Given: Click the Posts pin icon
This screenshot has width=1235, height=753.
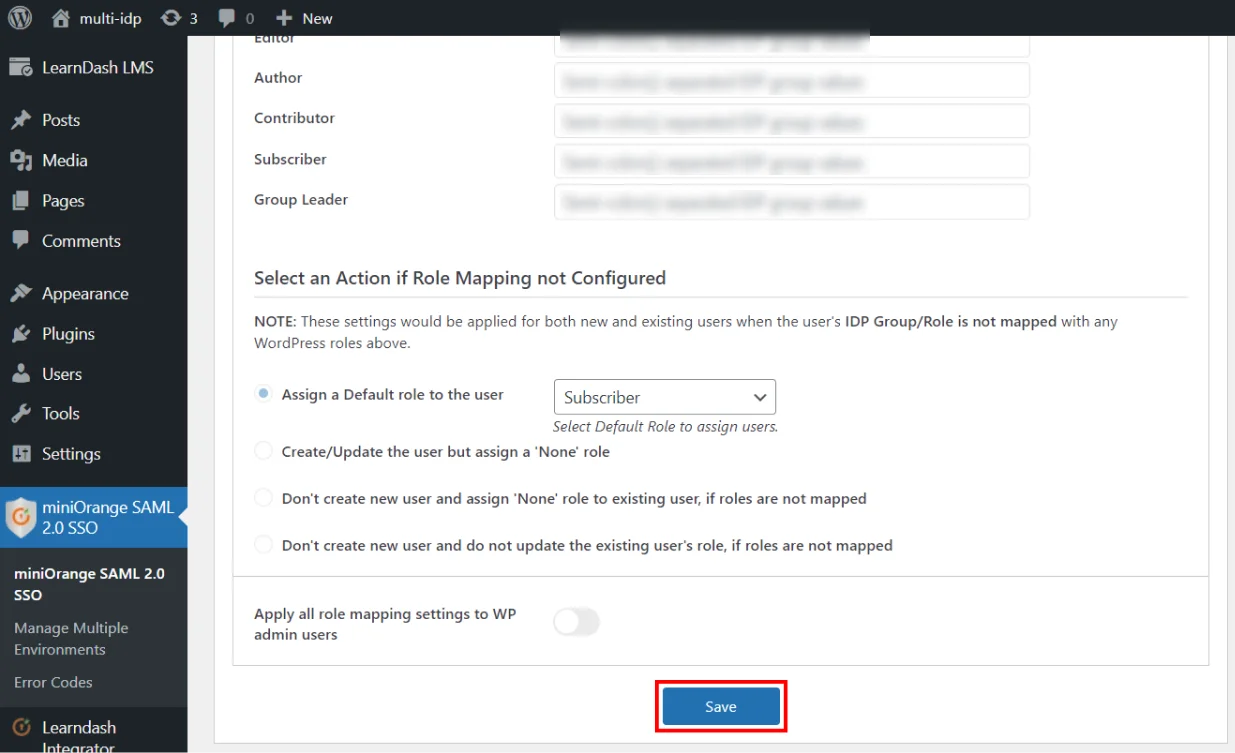Looking at the screenshot, I should pyautogui.click(x=21, y=120).
